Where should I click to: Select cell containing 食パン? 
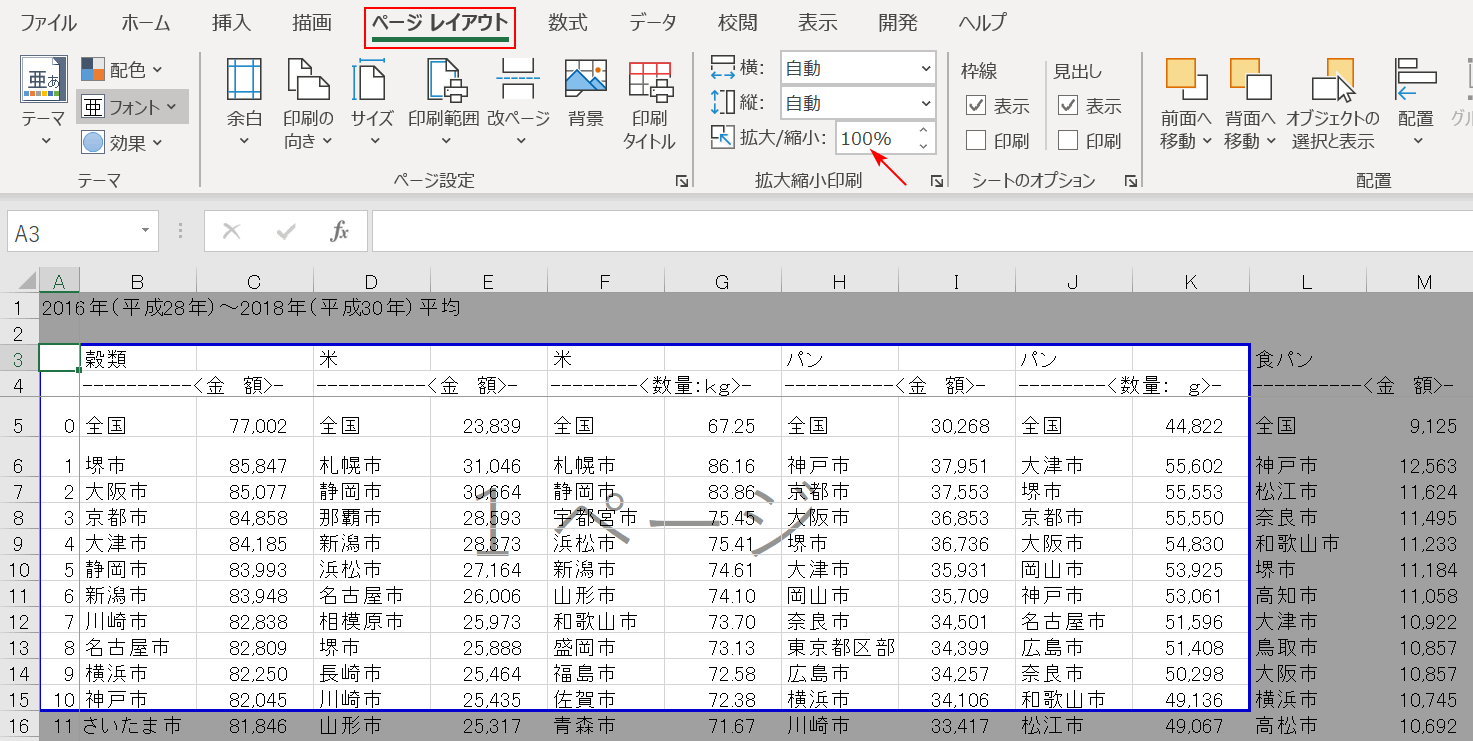click(1308, 358)
